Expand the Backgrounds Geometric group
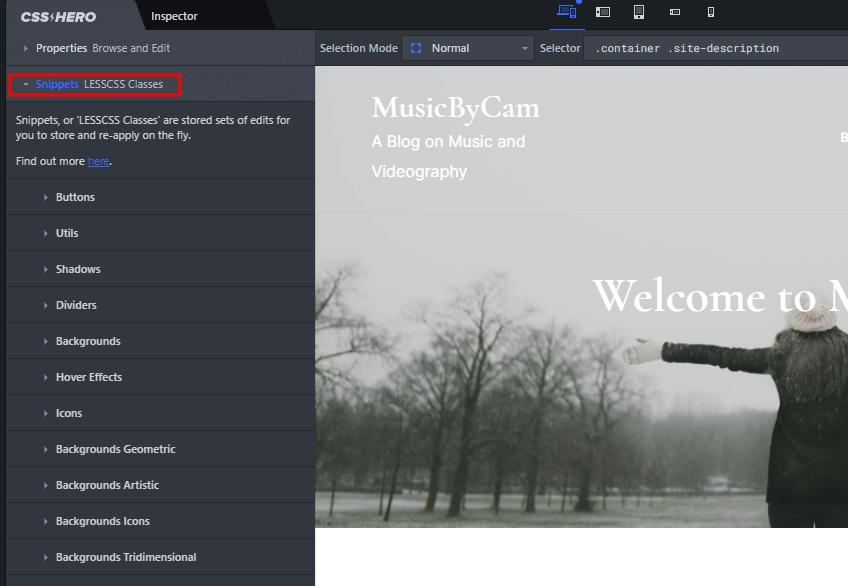 (x=115, y=449)
